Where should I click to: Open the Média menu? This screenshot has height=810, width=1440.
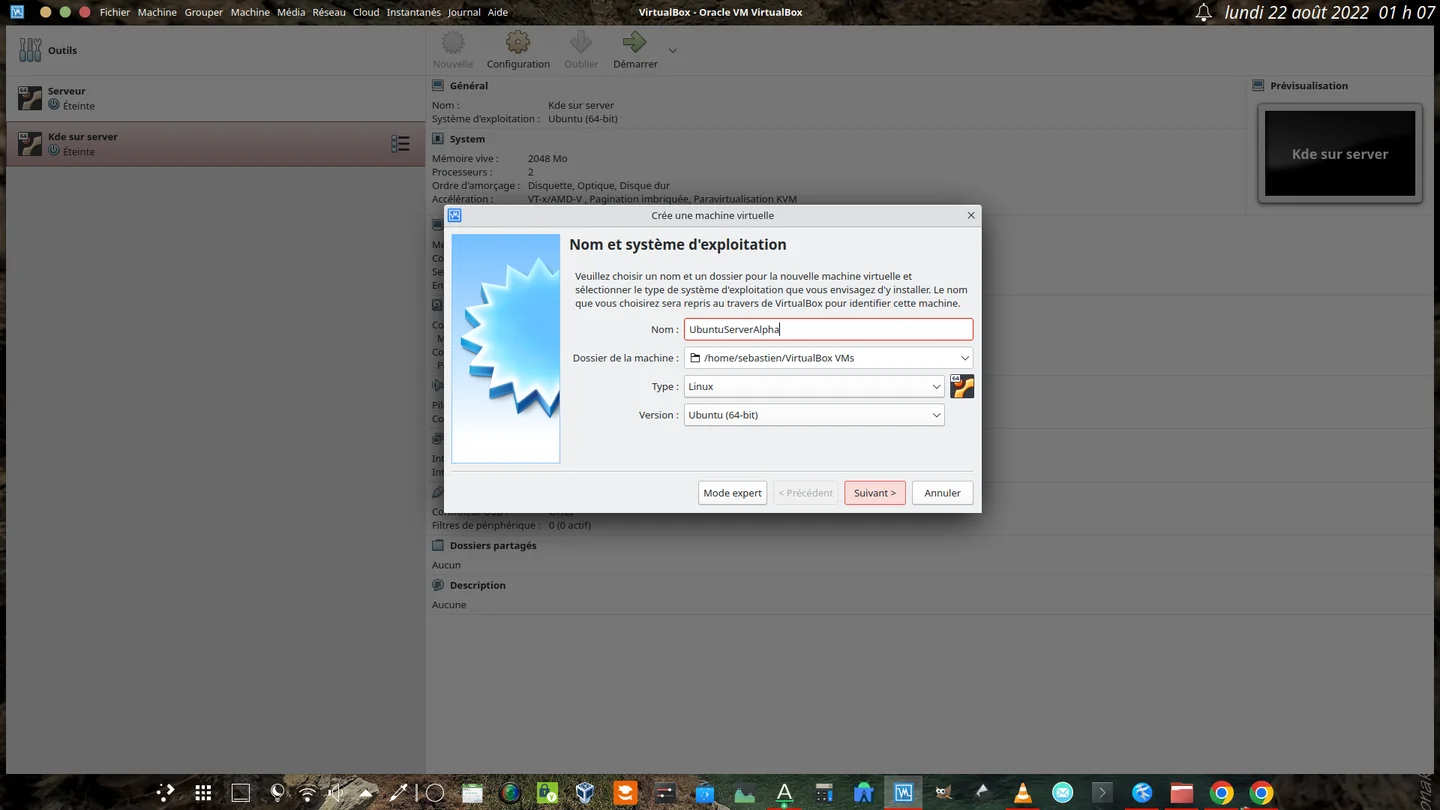coord(291,12)
